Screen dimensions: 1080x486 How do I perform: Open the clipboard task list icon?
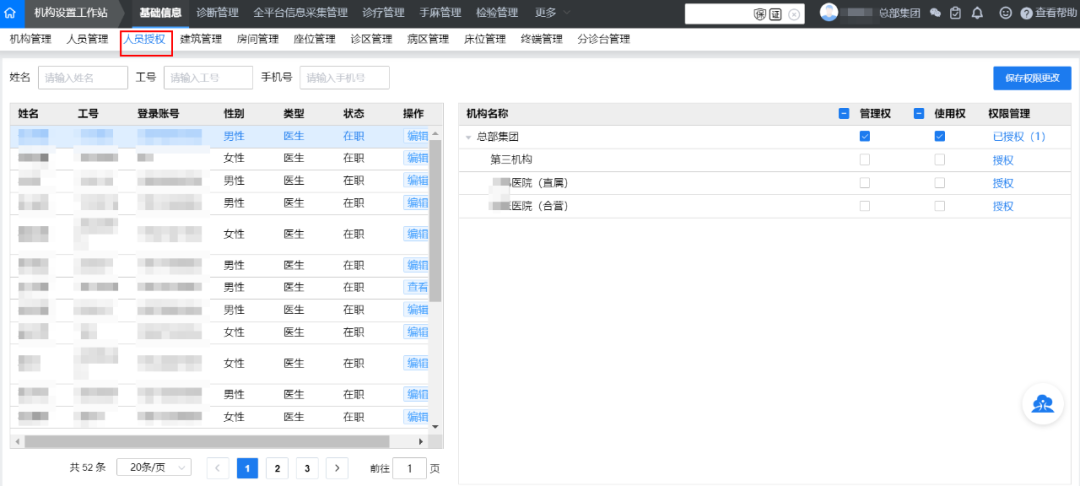pyautogui.click(x=955, y=13)
